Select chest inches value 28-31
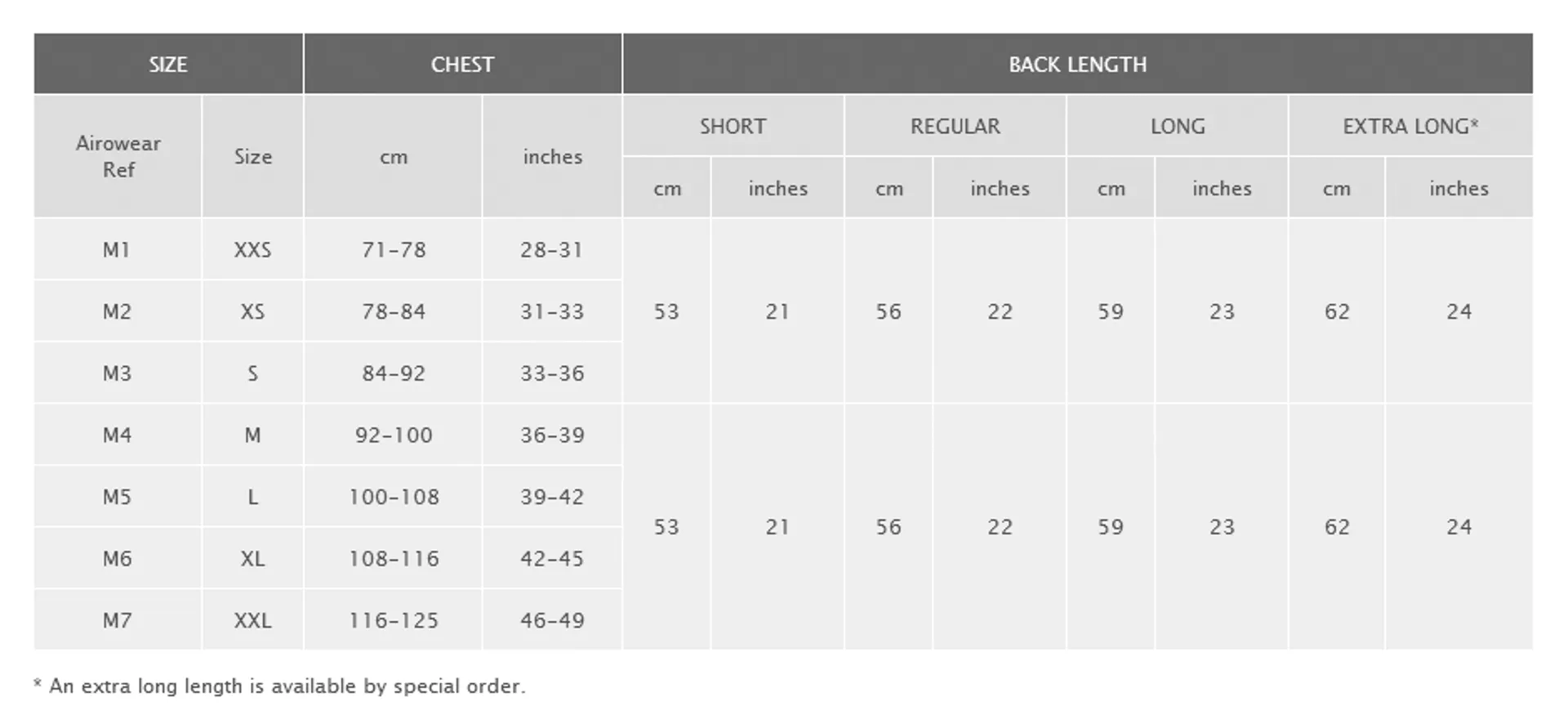The width and height of the screenshot is (1568, 728). tap(552, 249)
